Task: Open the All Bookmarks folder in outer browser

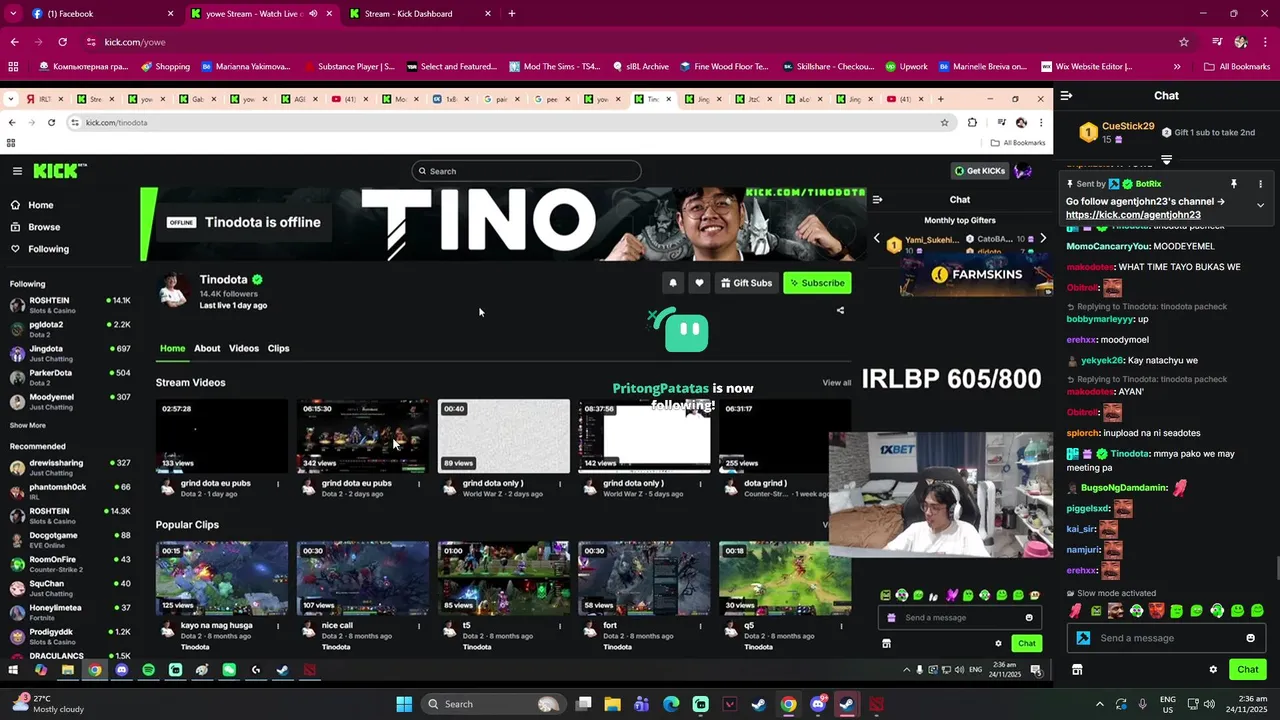Action: 1237,67
